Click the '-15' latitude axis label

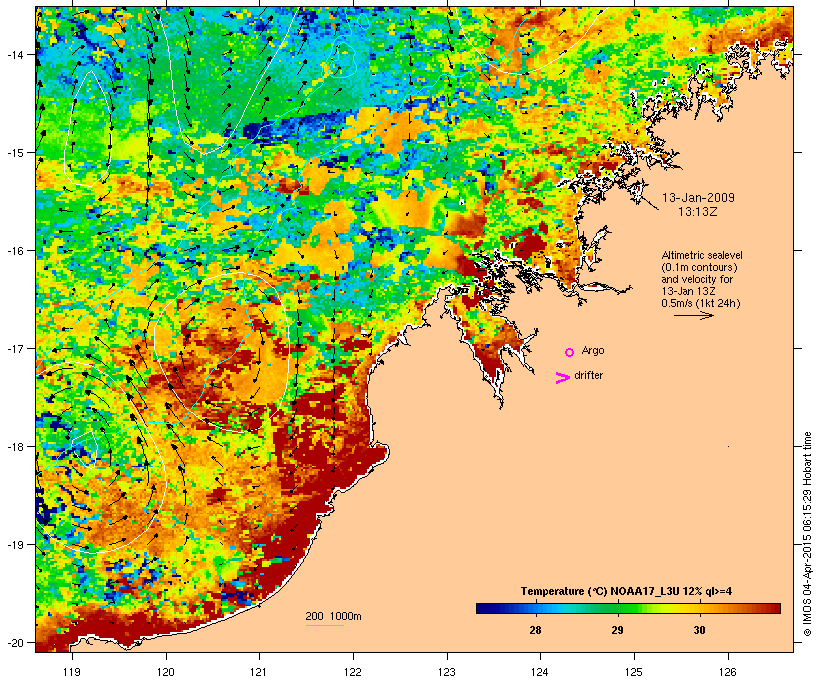click(x=14, y=153)
